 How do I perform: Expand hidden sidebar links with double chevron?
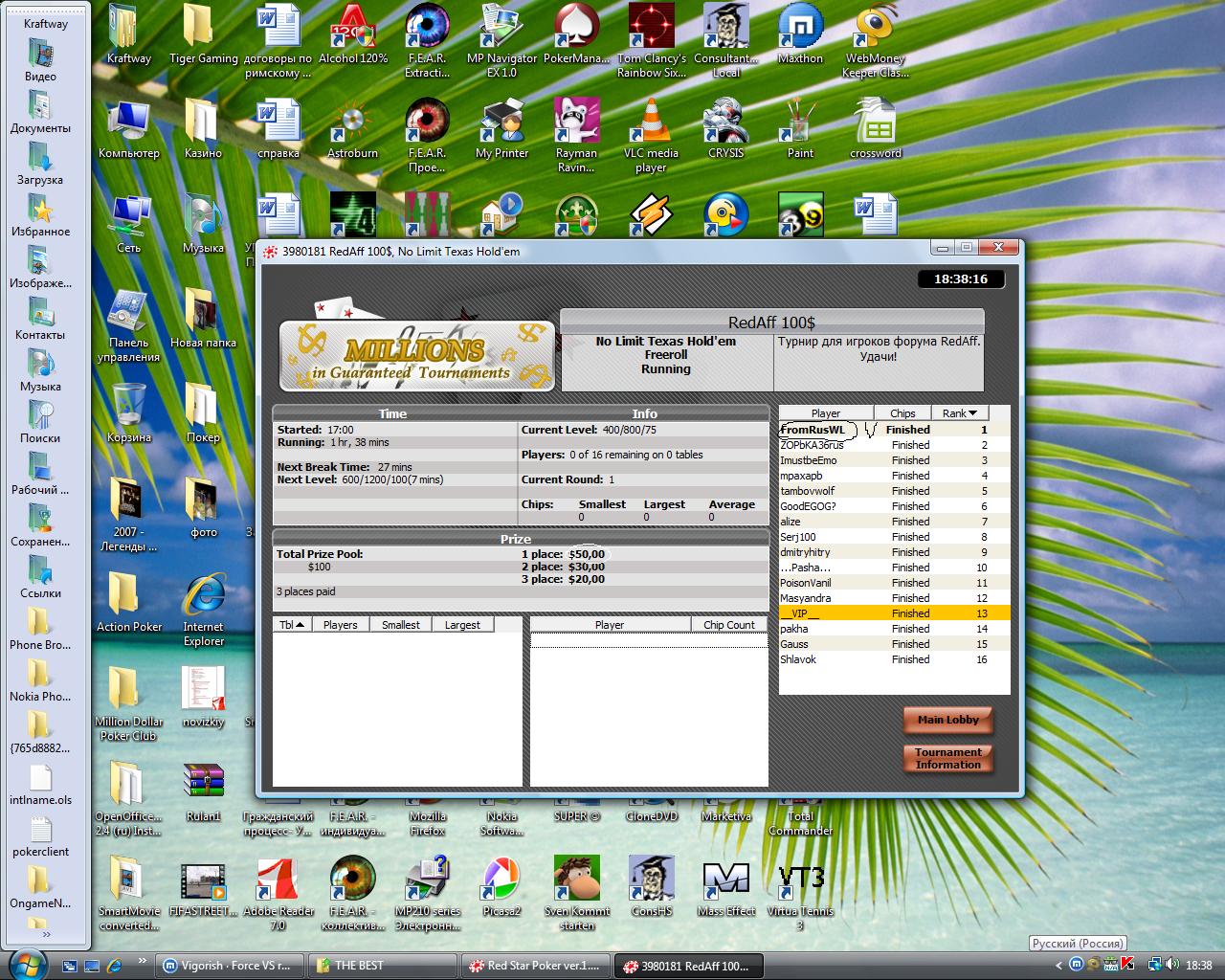[46, 934]
